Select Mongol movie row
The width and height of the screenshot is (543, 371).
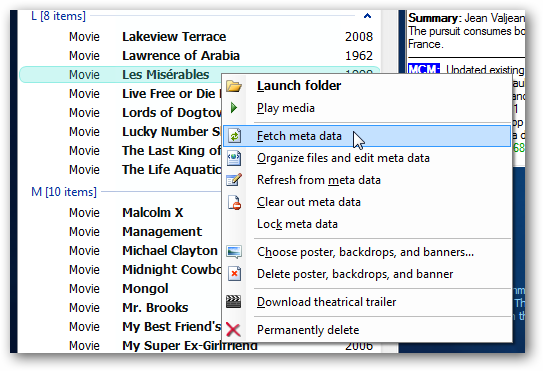[x=121, y=289]
